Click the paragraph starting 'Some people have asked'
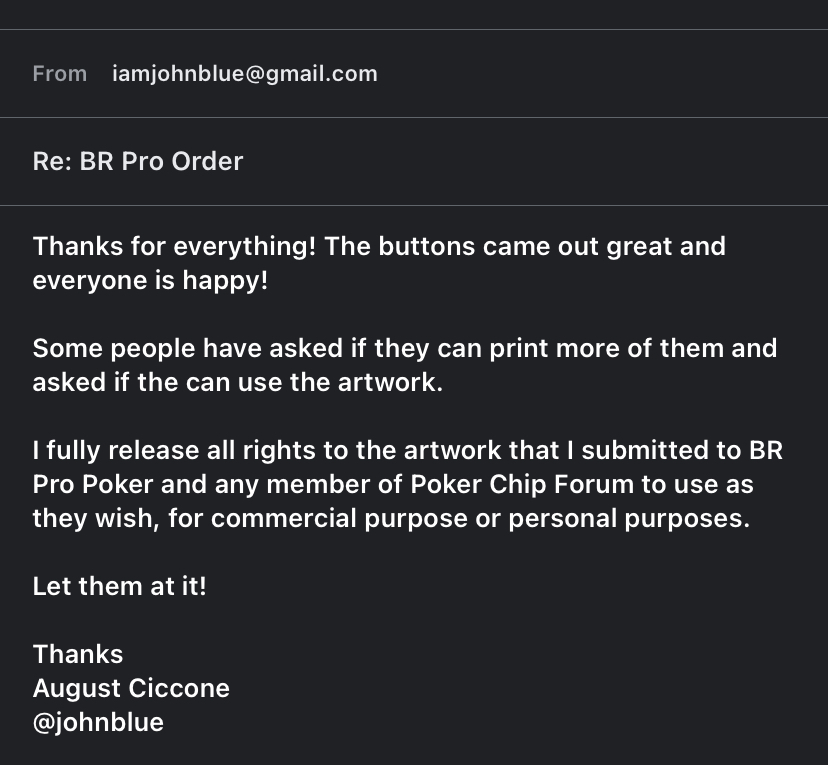Screen dimensions: 828x765 405,365
